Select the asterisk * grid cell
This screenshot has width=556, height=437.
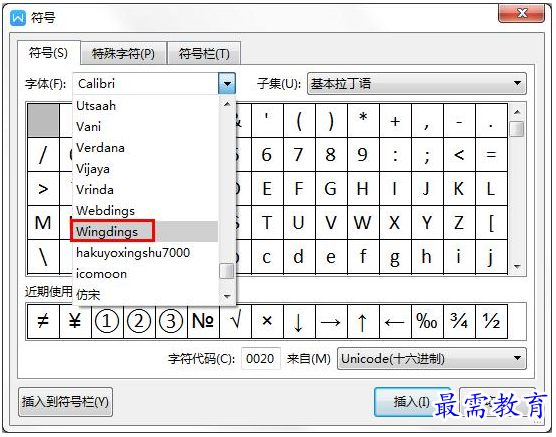click(363, 121)
